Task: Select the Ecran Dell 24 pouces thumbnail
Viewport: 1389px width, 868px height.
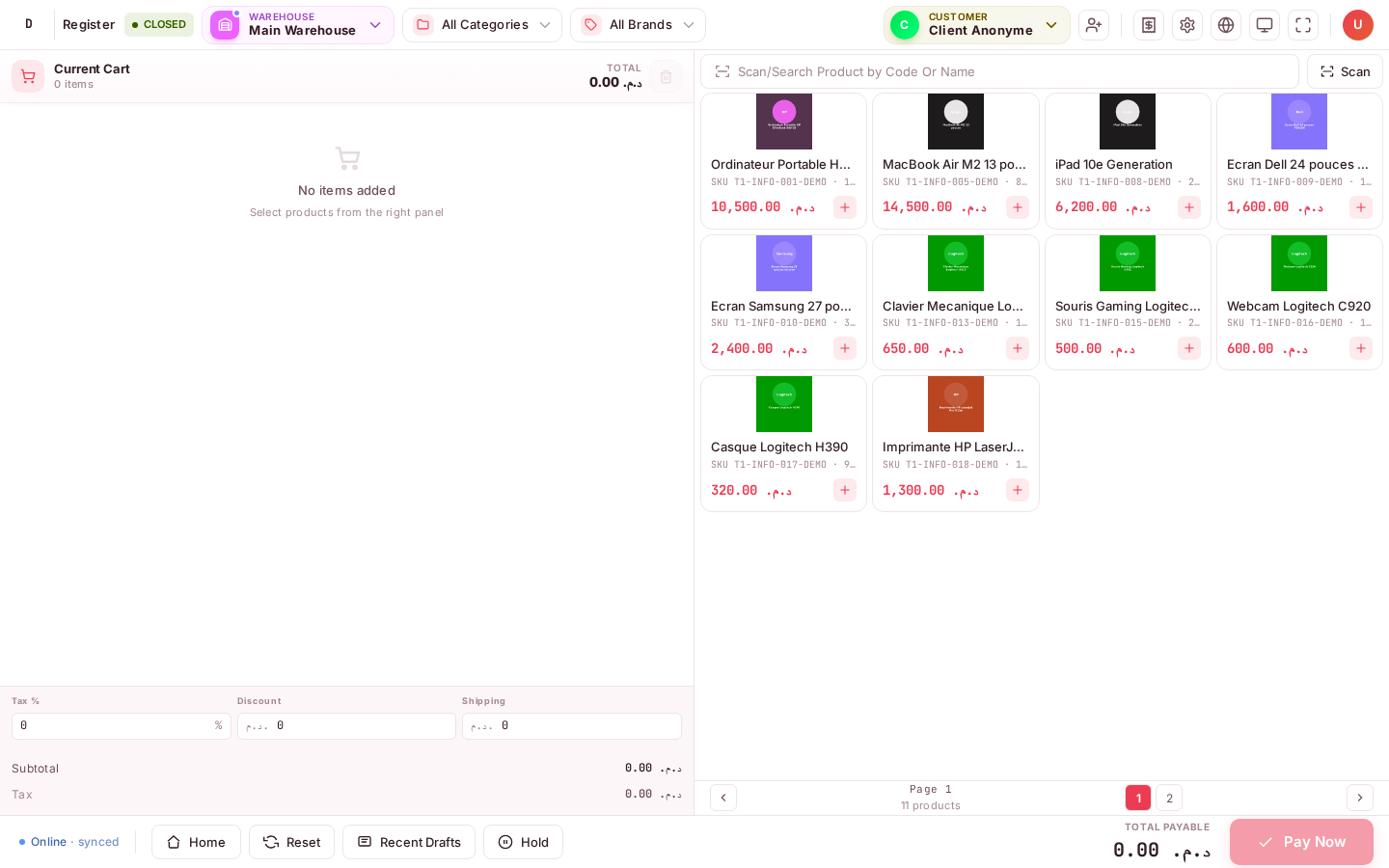Action: point(1299,122)
